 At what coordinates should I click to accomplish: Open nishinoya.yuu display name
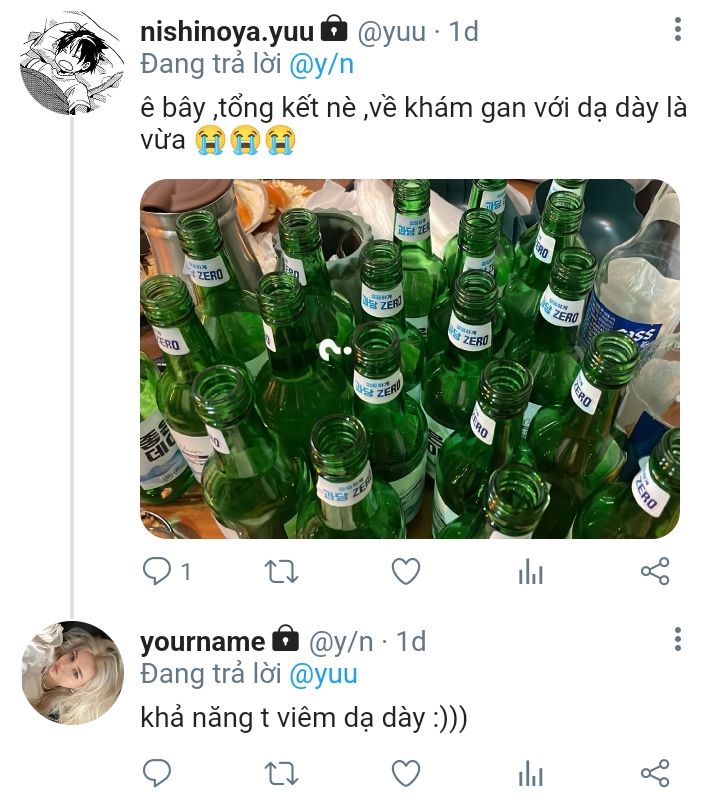226,32
